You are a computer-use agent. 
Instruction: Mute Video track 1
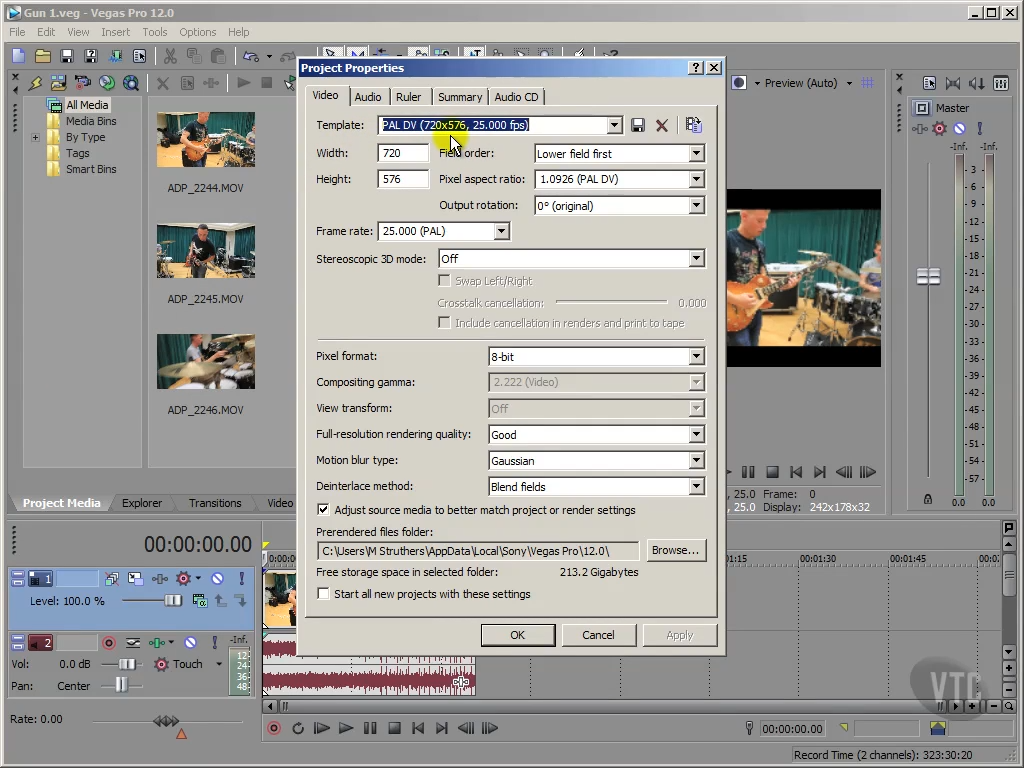coord(217,579)
